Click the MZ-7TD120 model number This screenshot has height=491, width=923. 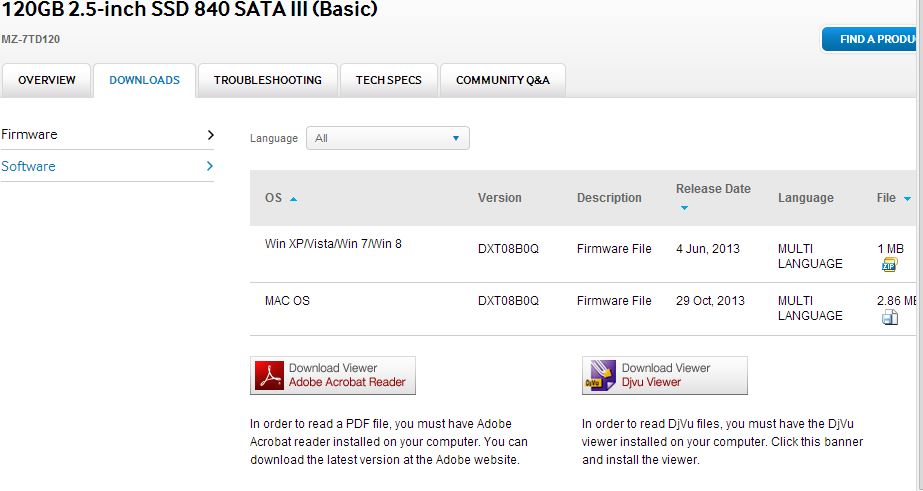[x=31, y=39]
